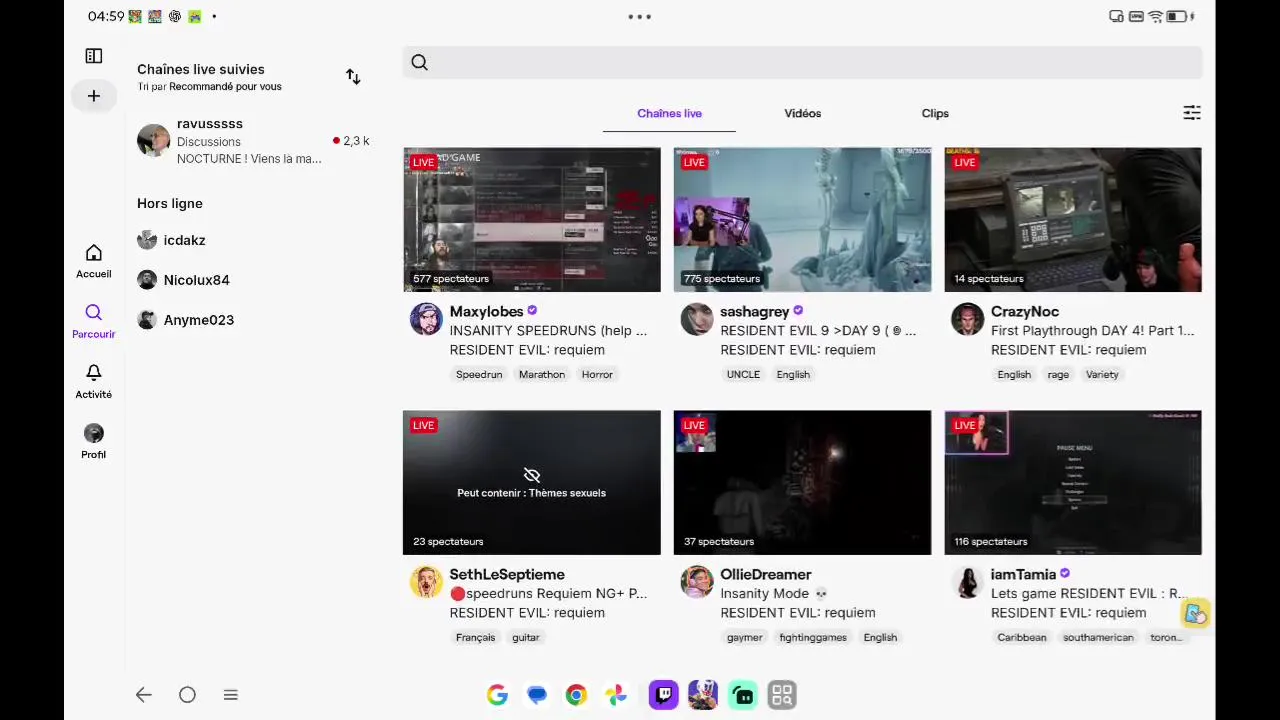Watch Maxylobes stream thumbnail
The image size is (1280, 720).
click(x=532, y=220)
